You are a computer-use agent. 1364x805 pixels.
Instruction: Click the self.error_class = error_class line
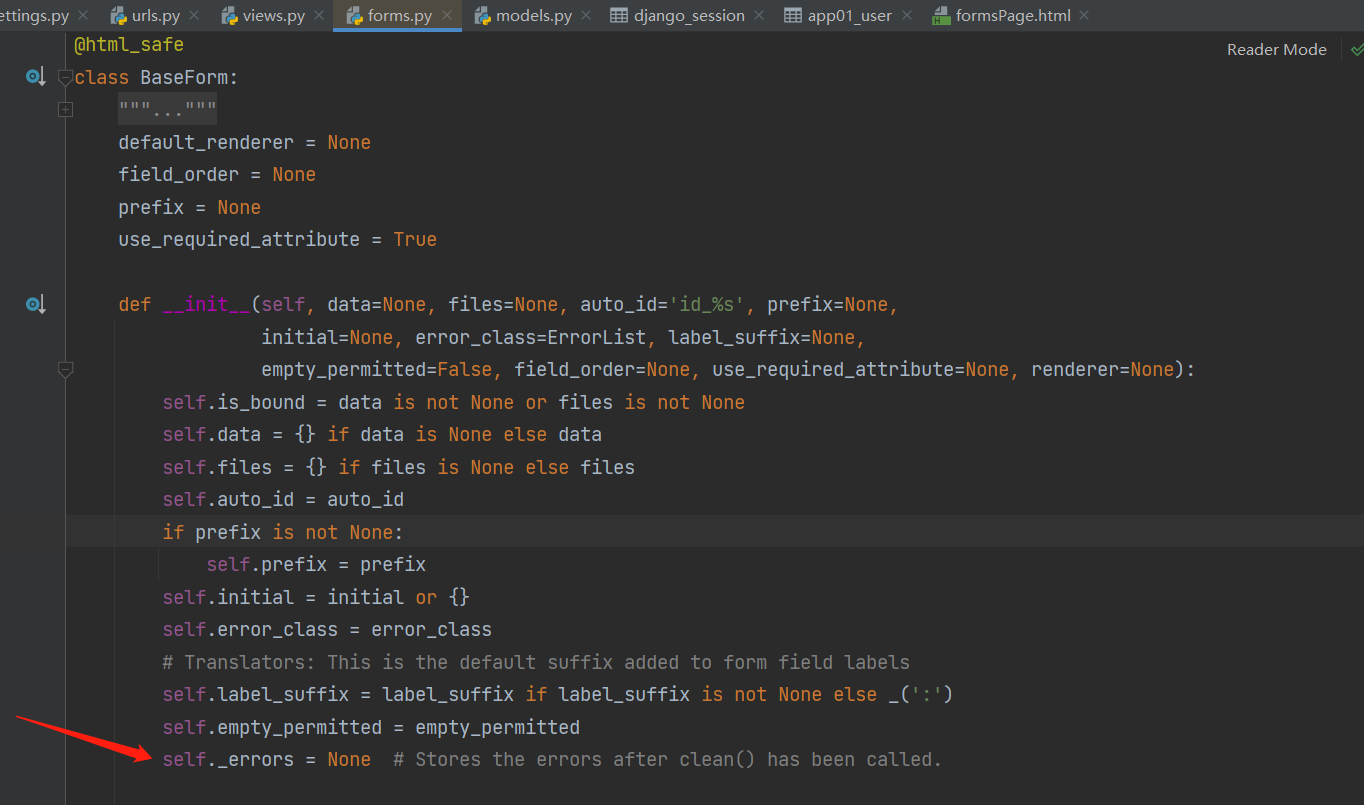[x=327, y=629]
